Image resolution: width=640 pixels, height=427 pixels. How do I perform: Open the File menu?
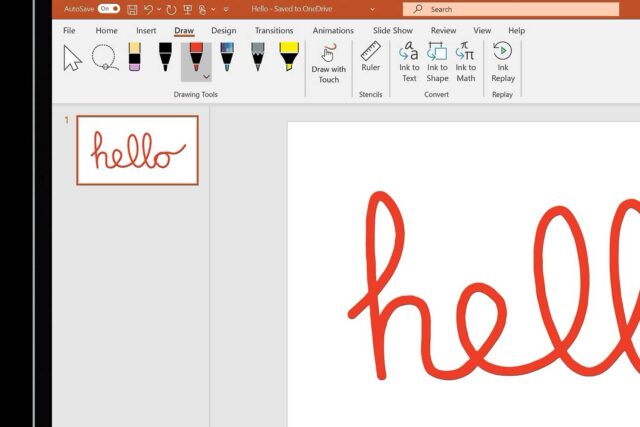69,31
